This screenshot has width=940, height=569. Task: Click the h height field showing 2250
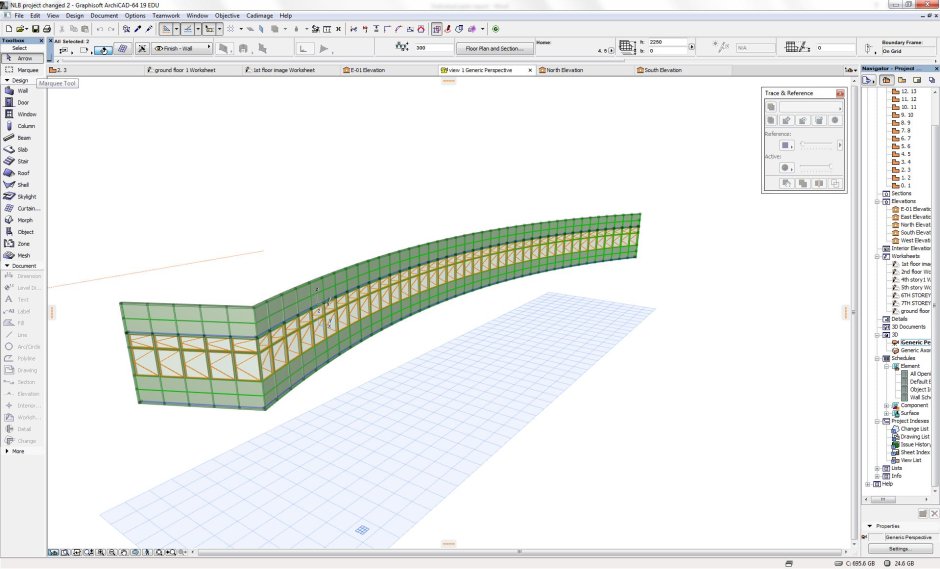[x=667, y=42]
